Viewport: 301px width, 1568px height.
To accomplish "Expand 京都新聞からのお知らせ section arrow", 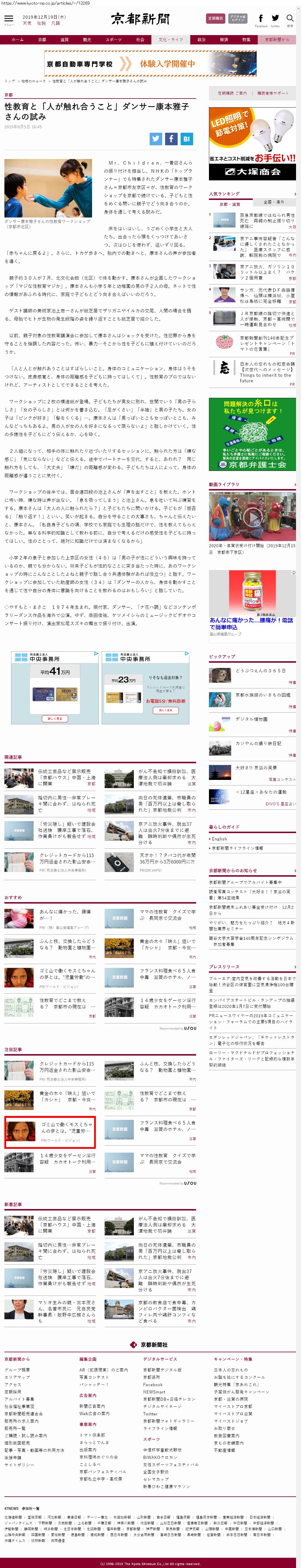I will pyautogui.click(x=294, y=871).
